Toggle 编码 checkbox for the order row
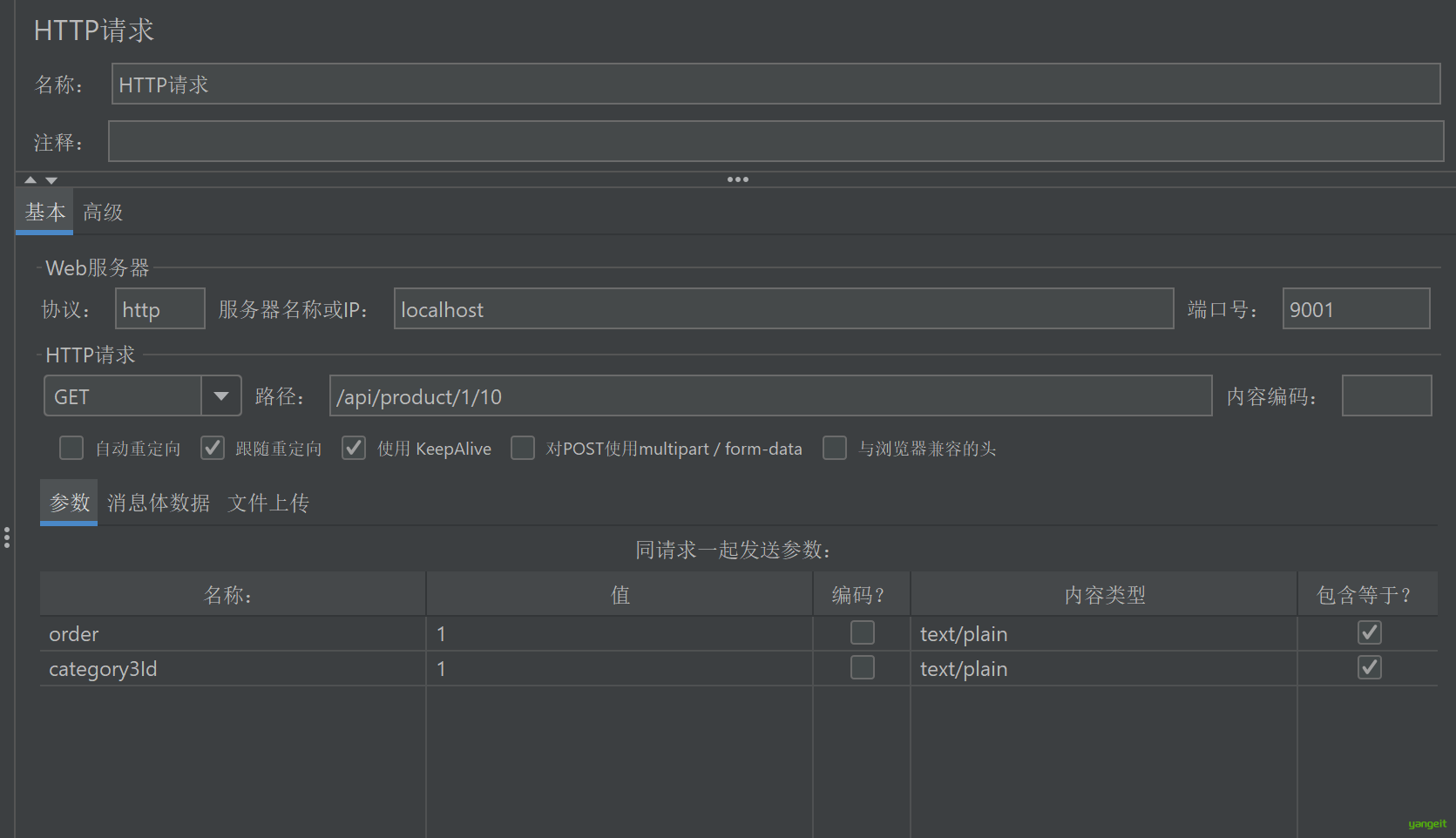This screenshot has width=1456, height=838. 863,632
